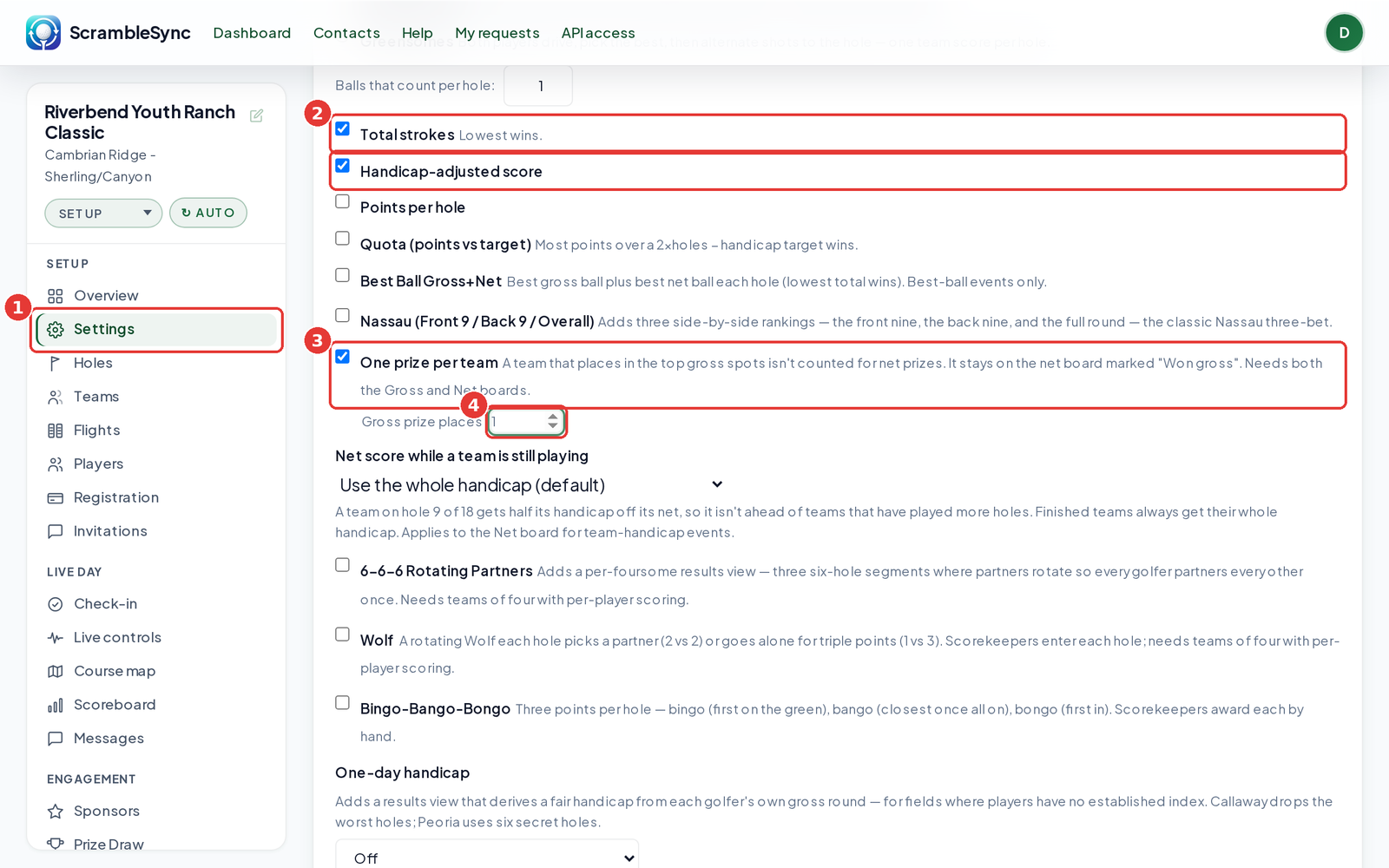Enable Quota (points vs target) checkbox
Viewport: 1389px width, 868px height.
click(x=343, y=238)
